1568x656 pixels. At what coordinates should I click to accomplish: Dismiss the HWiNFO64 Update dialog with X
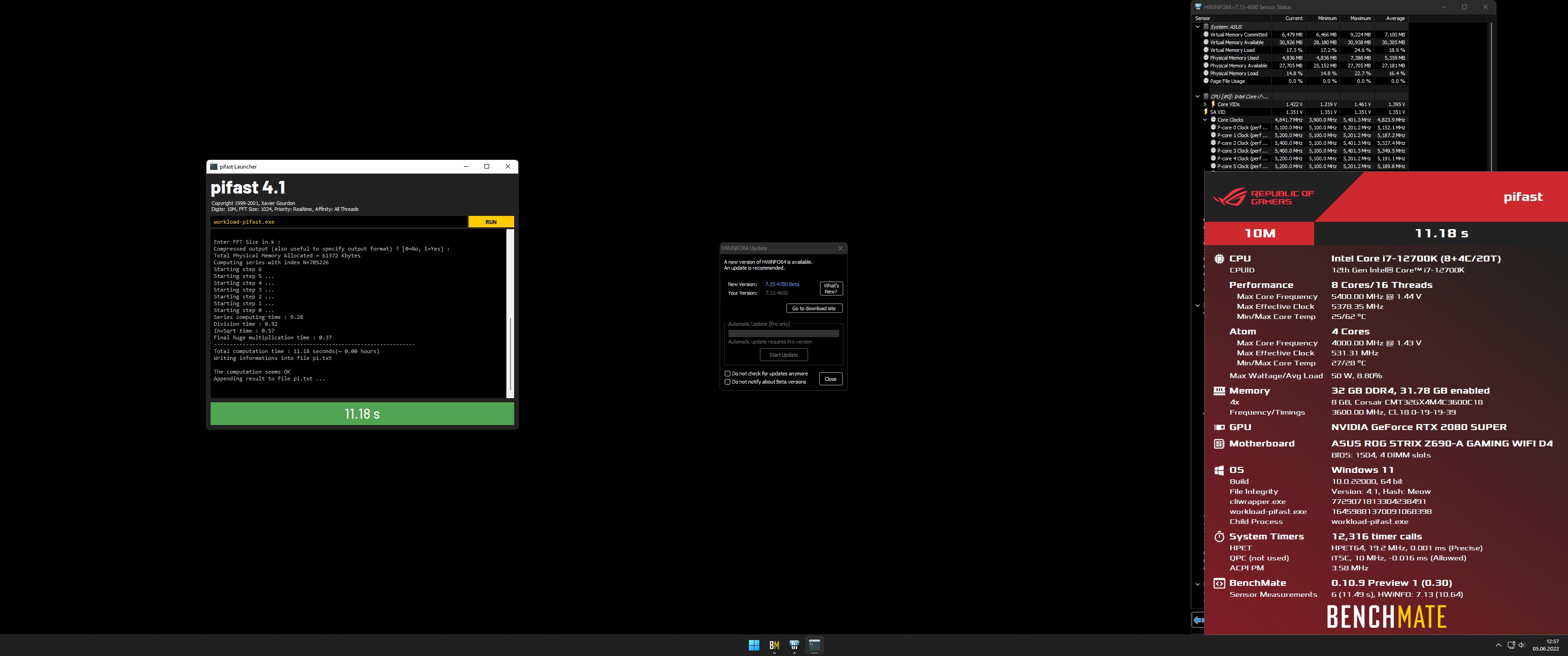click(x=840, y=248)
